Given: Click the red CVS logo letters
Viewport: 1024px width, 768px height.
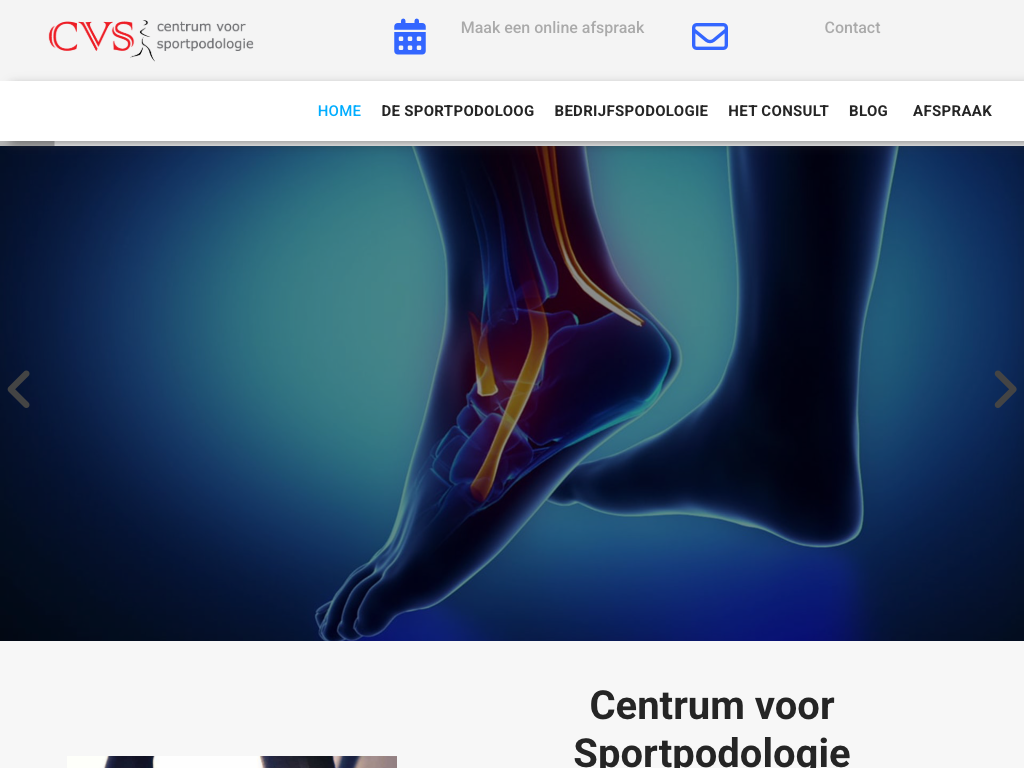Looking at the screenshot, I should pyautogui.click(x=91, y=37).
